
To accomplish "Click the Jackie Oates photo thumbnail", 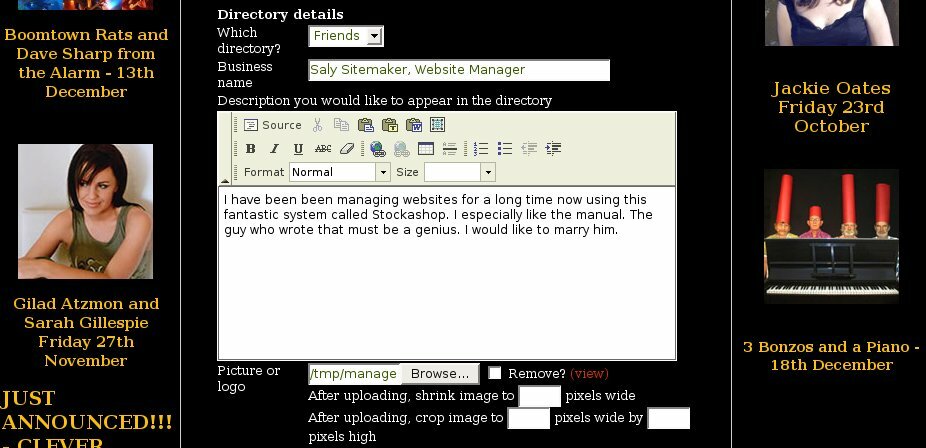I will [832, 22].
